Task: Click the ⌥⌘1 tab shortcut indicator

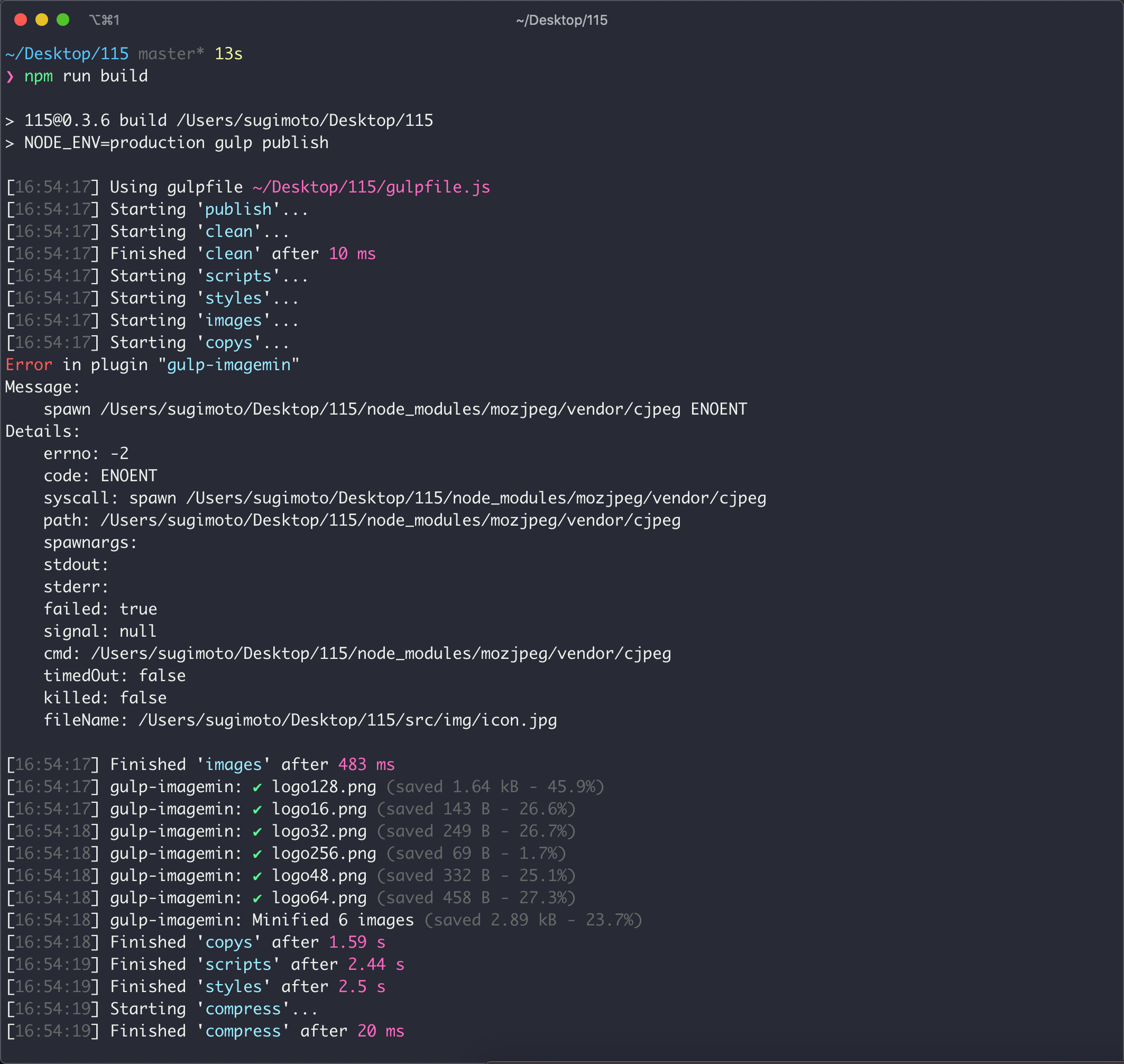Action: pyautogui.click(x=103, y=20)
